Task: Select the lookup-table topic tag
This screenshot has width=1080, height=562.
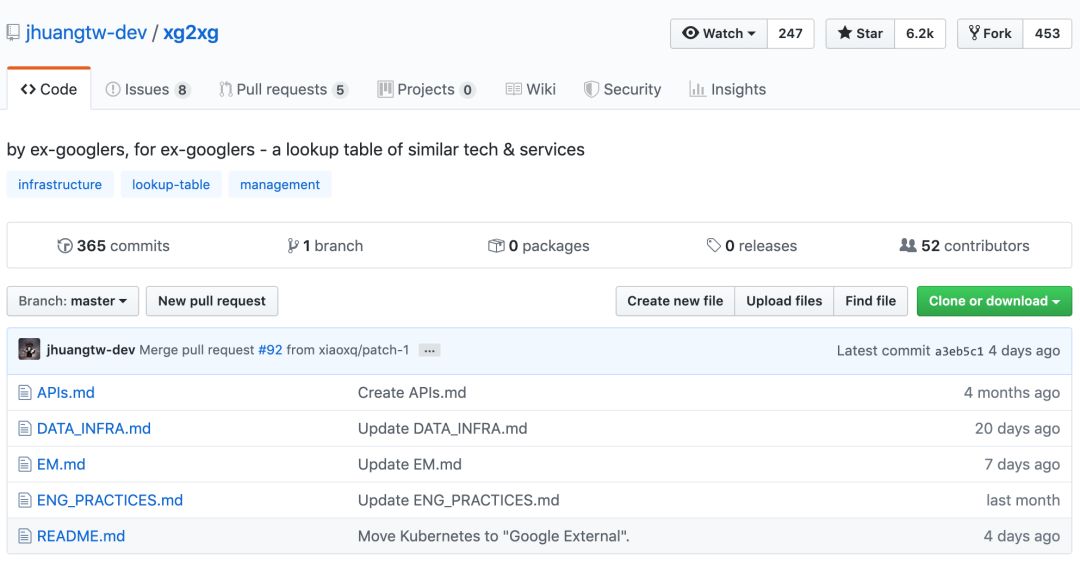Action: (x=171, y=185)
